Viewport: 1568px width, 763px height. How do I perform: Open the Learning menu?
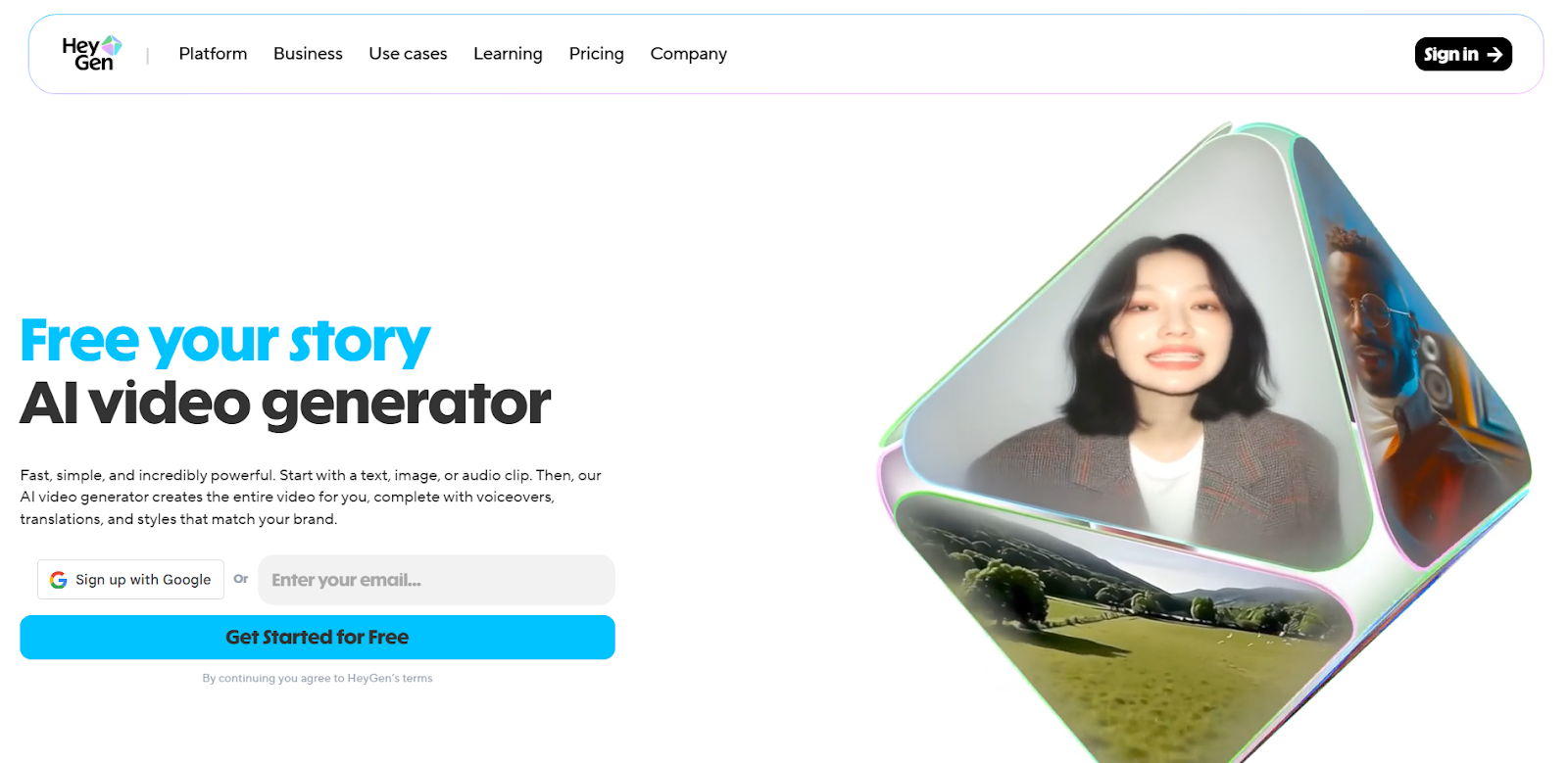click(x=508, y=54)
